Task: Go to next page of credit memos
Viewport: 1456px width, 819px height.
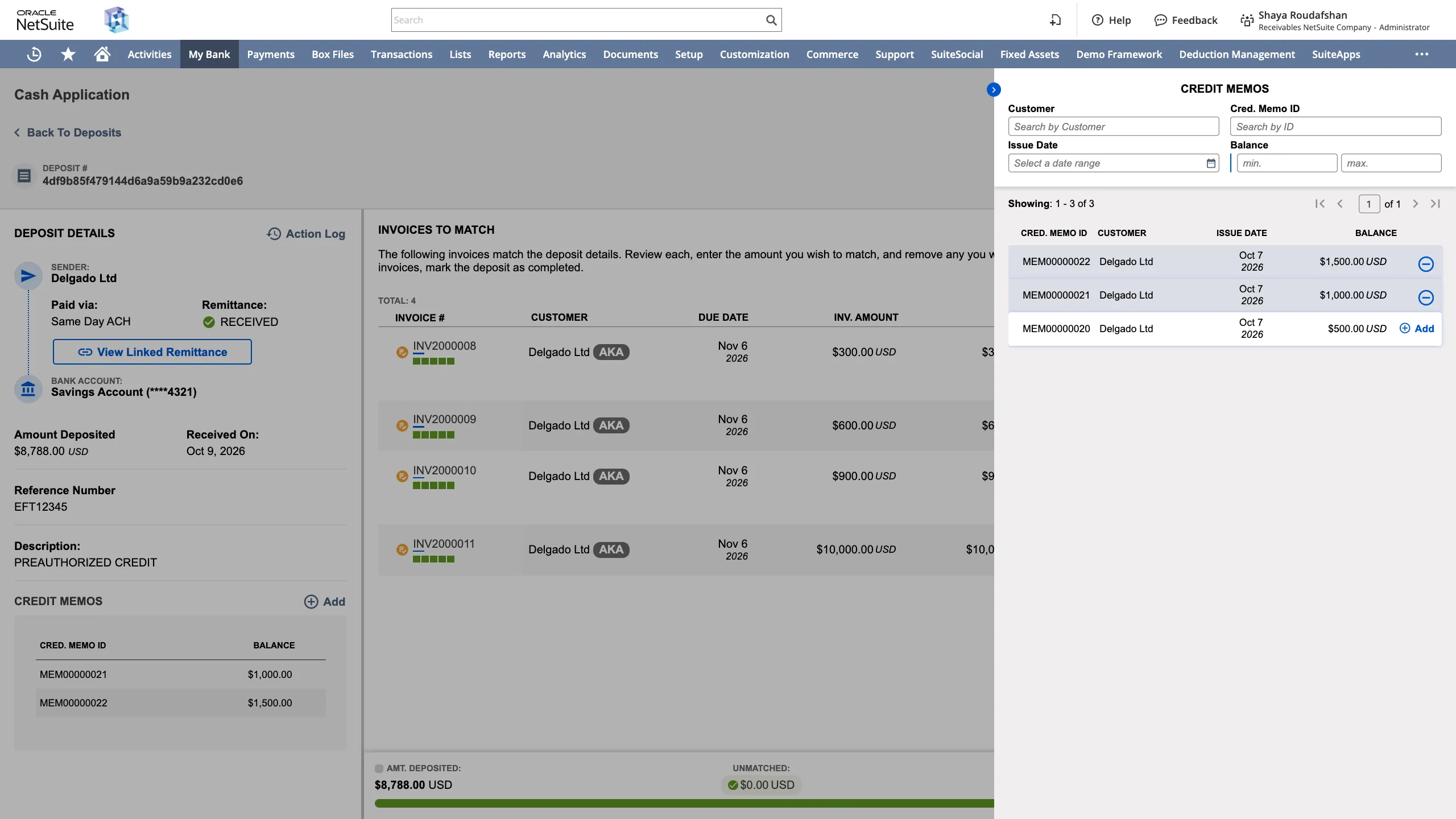Action: 1416,204
